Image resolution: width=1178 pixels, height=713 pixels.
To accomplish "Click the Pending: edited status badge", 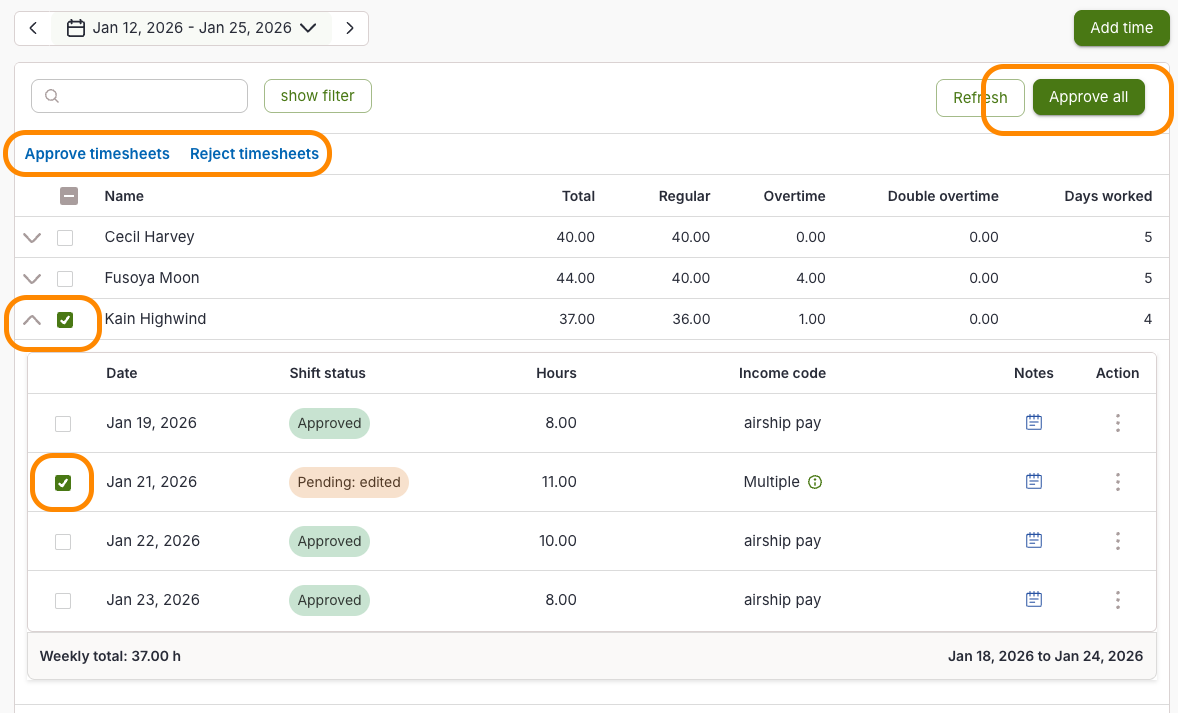I will click(x=349, y=482).
